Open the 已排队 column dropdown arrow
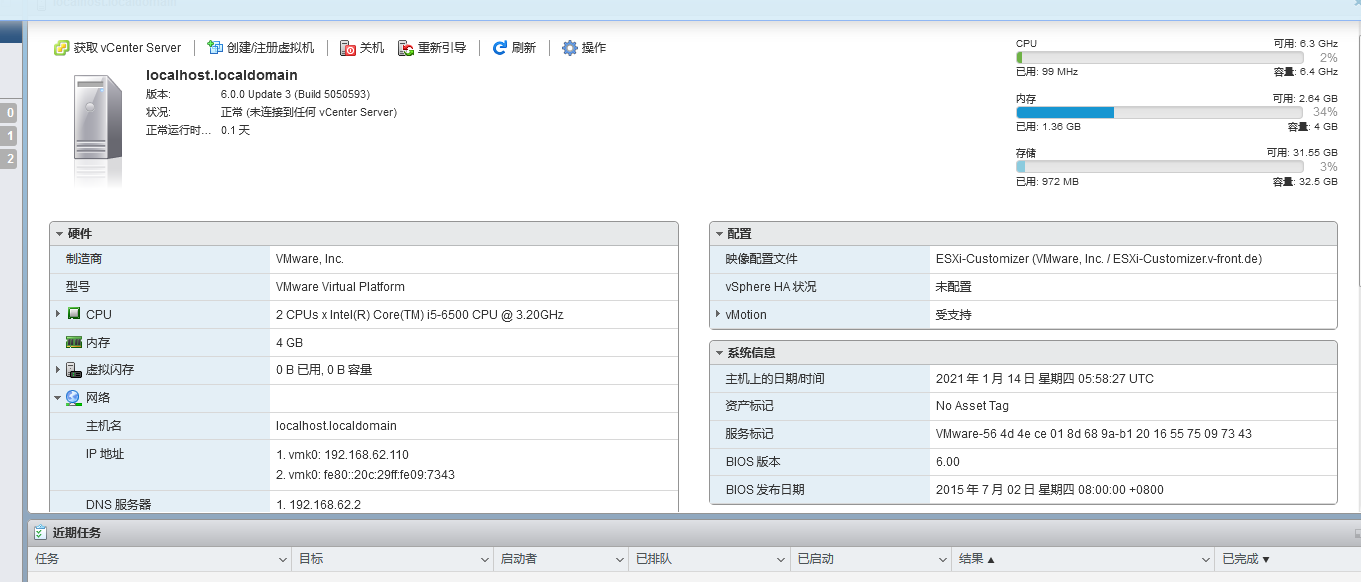This screenshot has height=582, width=1361. pos(780,560)
